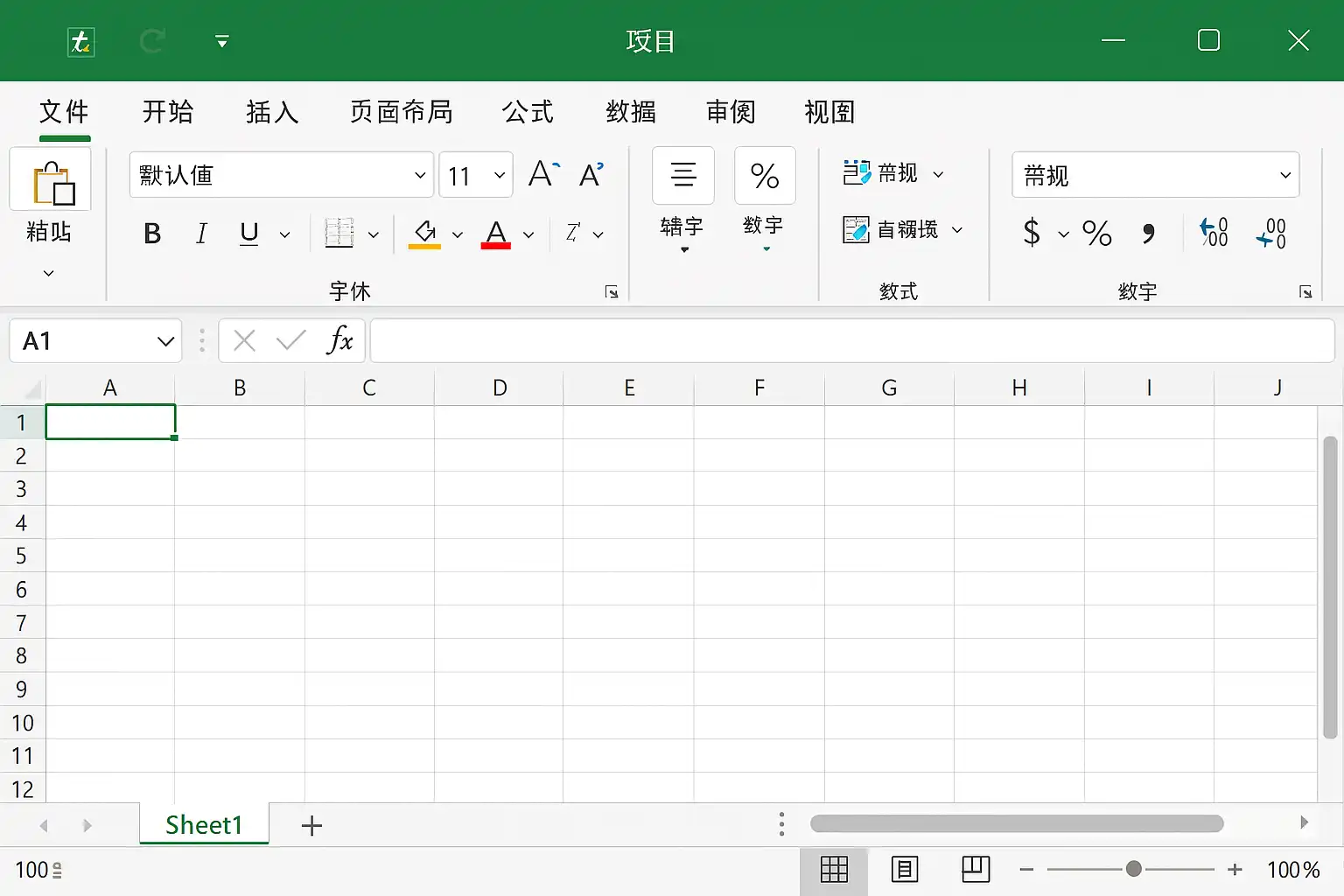Viewport: 1344px width, 896px height.
Task: Click the percent style icon in number group
Action: coord(1096,233)
